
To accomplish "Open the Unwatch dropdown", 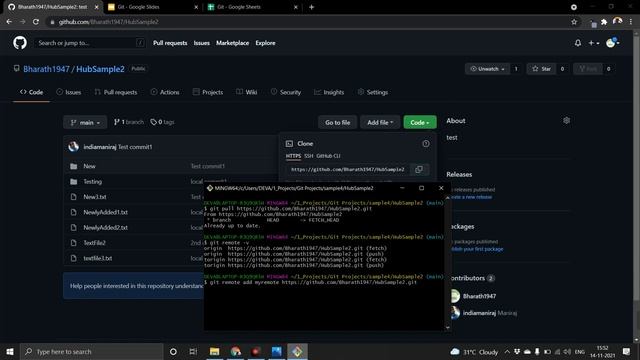I will coord(487,69).
